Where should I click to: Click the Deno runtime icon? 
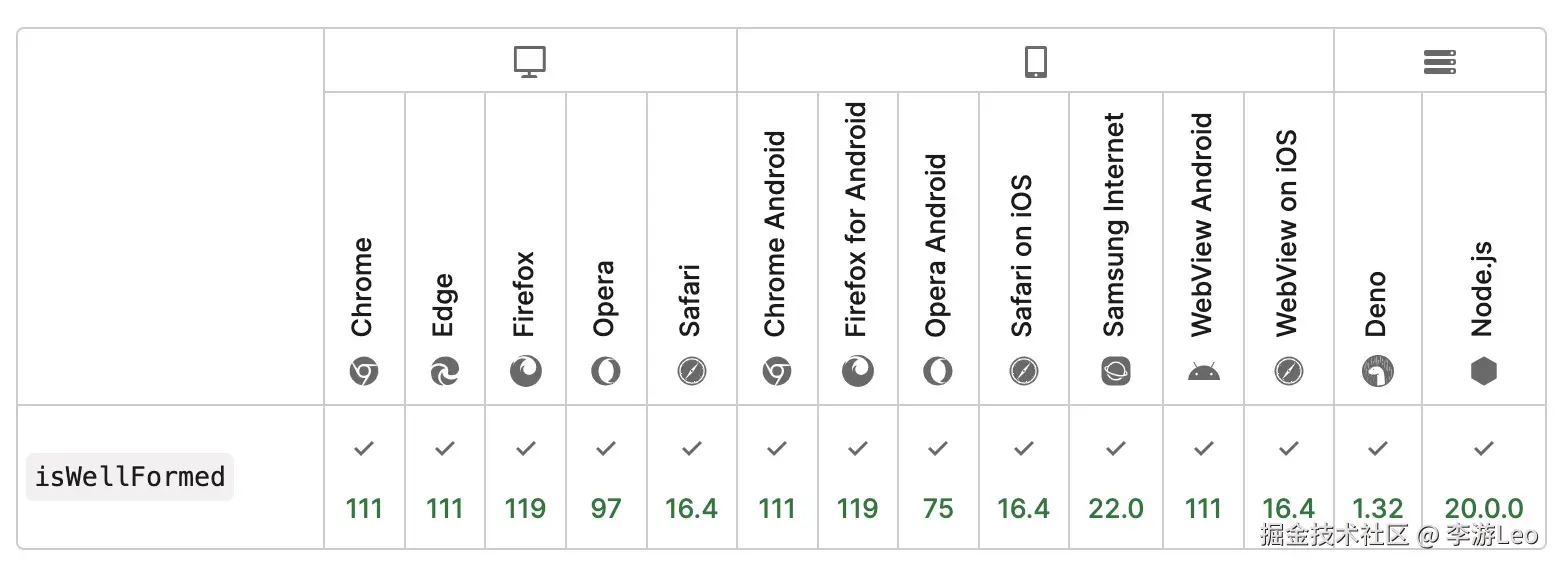coord(1377,372)
